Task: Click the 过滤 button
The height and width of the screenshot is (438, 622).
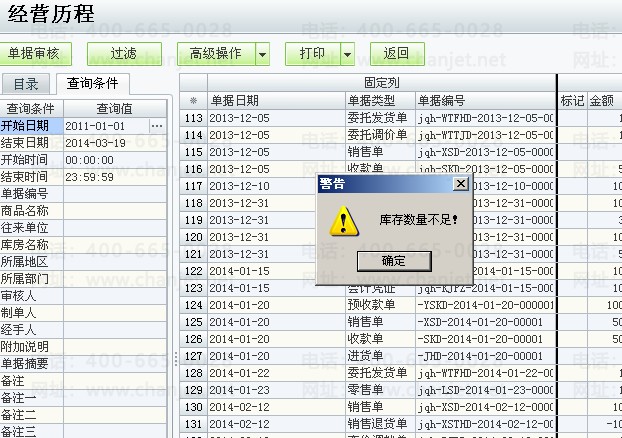Action: coord(124,53)
